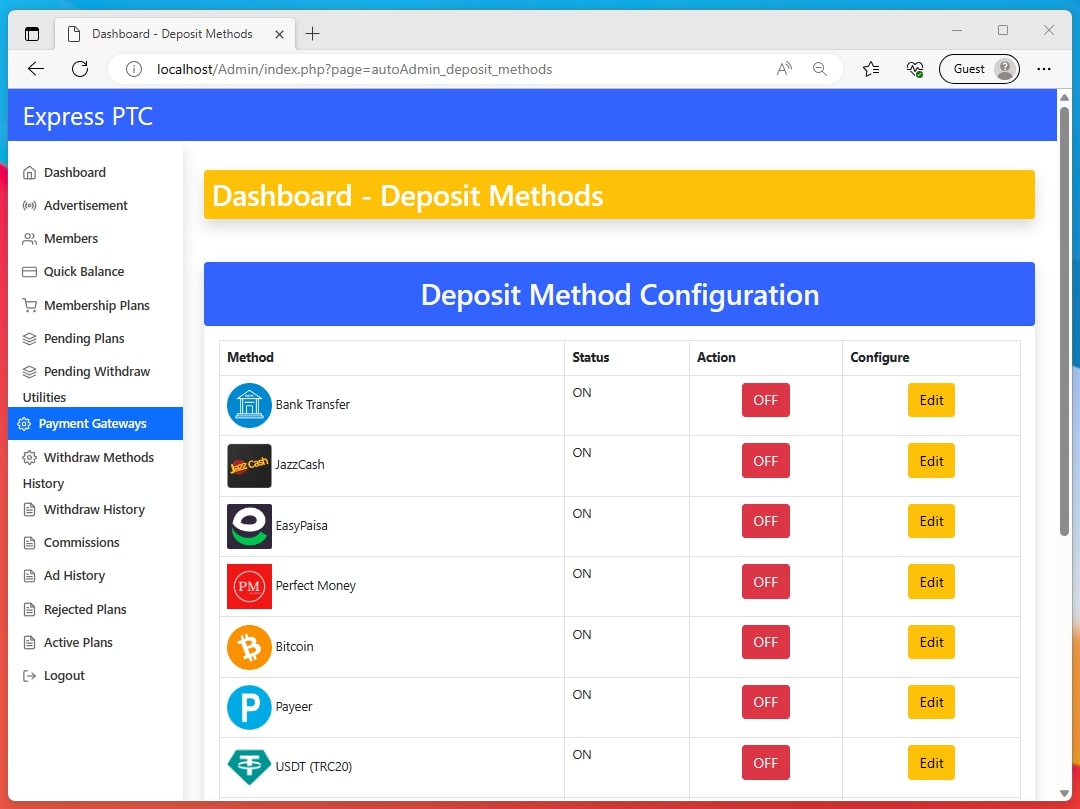1080x809 pixels.
Task: Click the EasyPaisa logo
Action: (x=249, y=526)
